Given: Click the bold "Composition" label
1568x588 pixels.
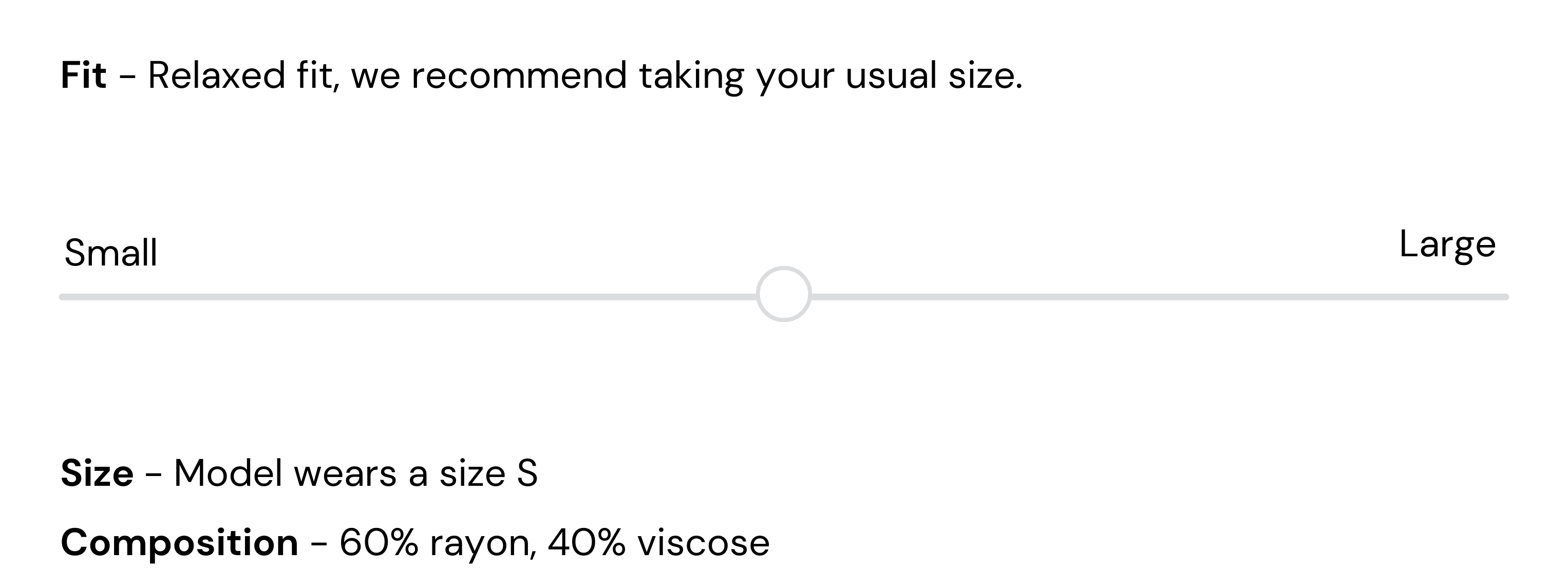Looking at the screenshot, I should (x=180, y=542).
